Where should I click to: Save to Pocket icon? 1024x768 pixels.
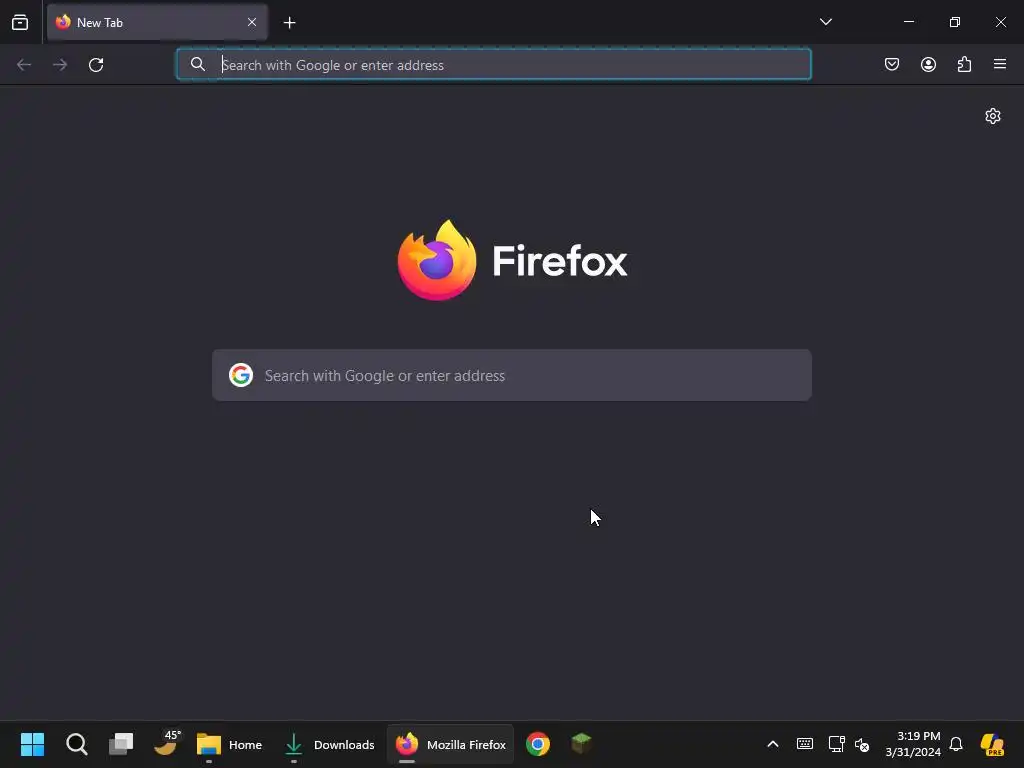pos(891,64)
